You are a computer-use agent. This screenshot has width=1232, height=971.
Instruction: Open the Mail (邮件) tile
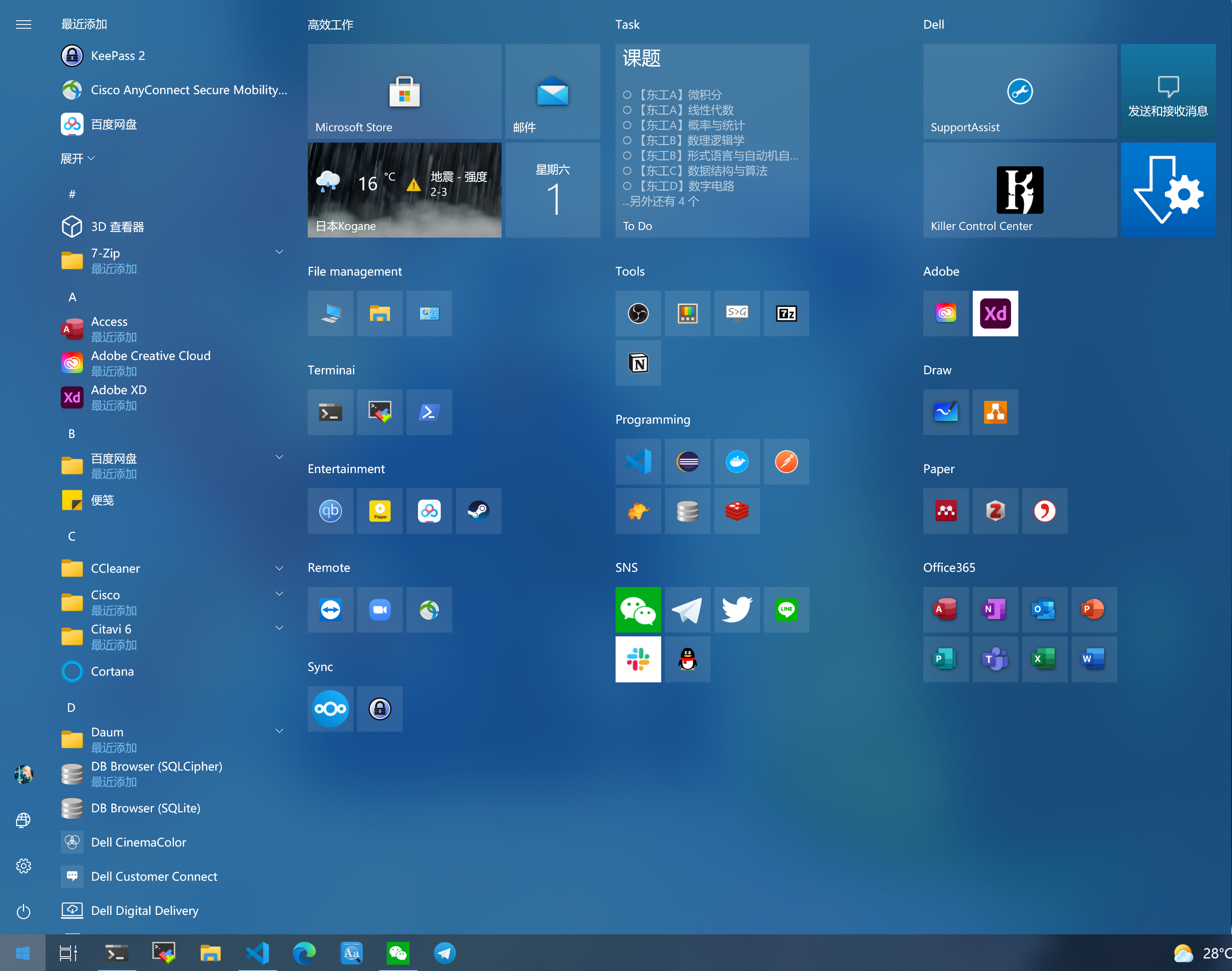[552, 91]
